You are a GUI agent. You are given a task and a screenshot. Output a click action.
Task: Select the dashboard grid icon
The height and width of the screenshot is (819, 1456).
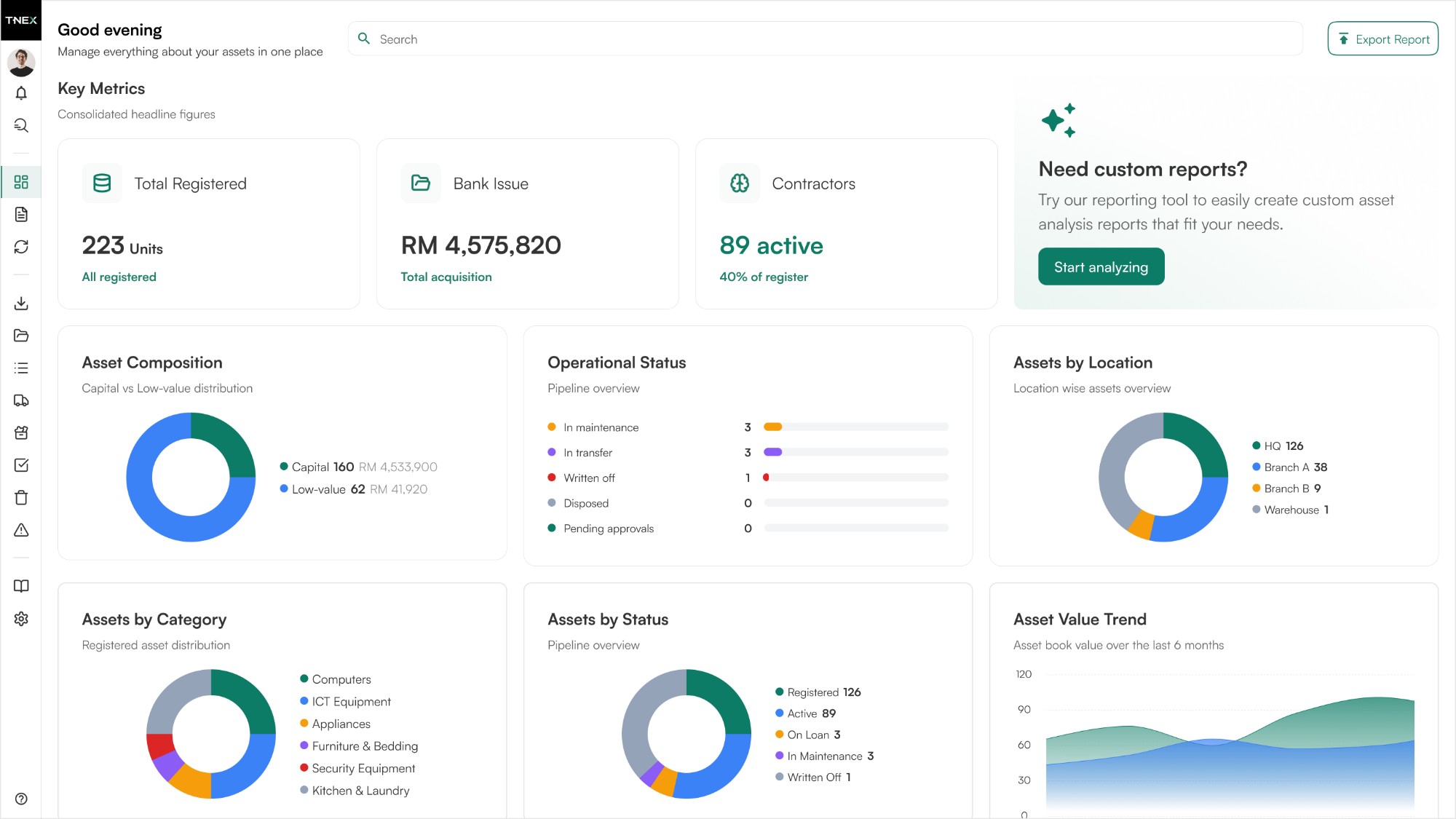[x=21, y=182]
